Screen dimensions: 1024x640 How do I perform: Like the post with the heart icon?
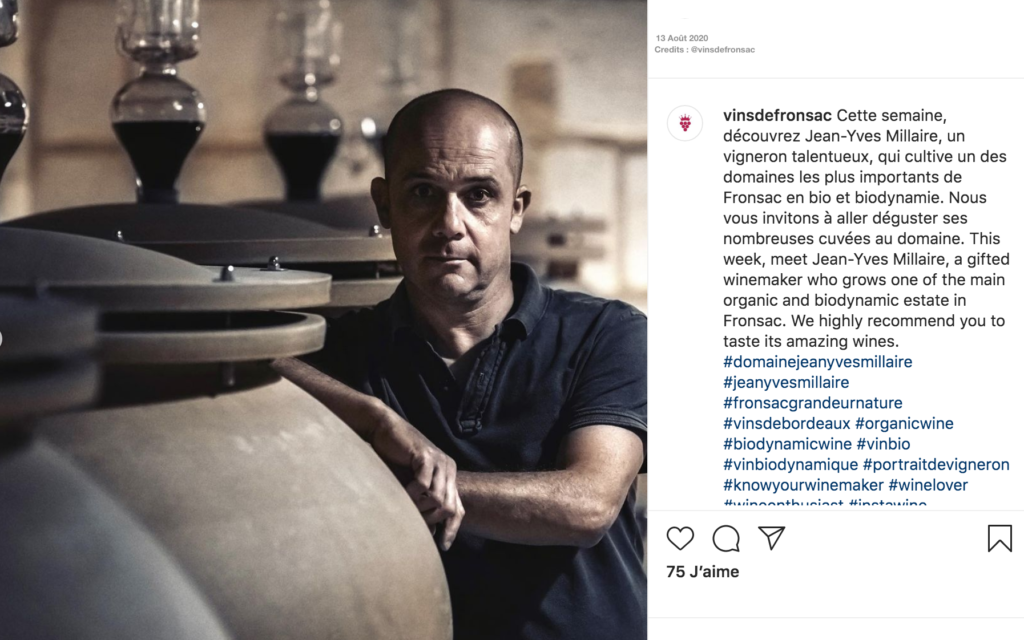click(x=680, y=539)
